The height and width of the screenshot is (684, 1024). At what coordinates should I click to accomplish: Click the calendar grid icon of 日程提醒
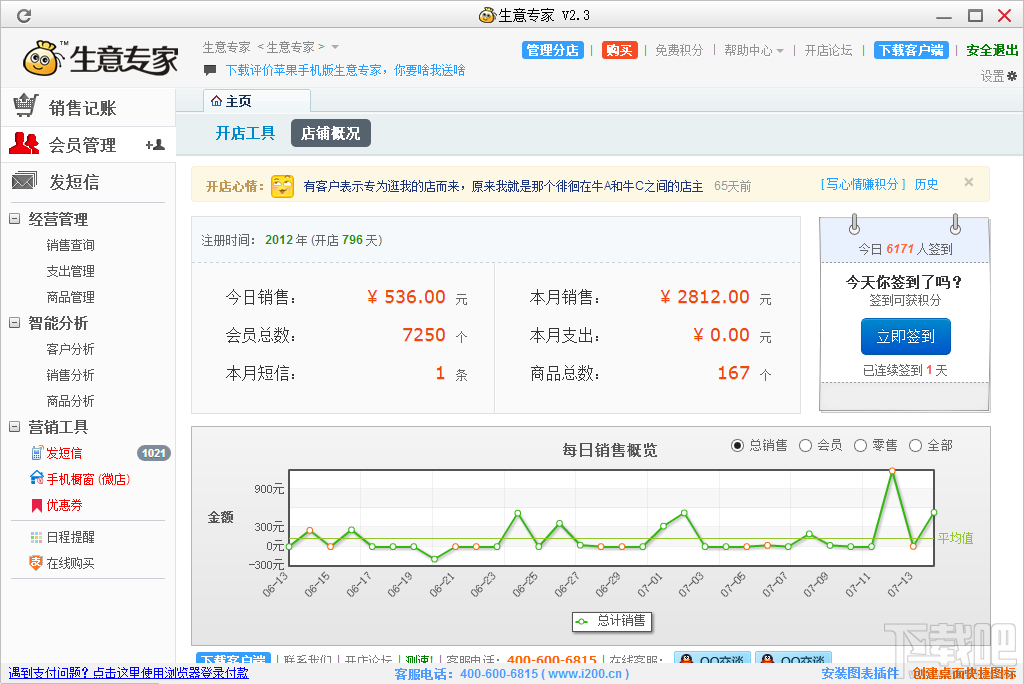[37, 538]
